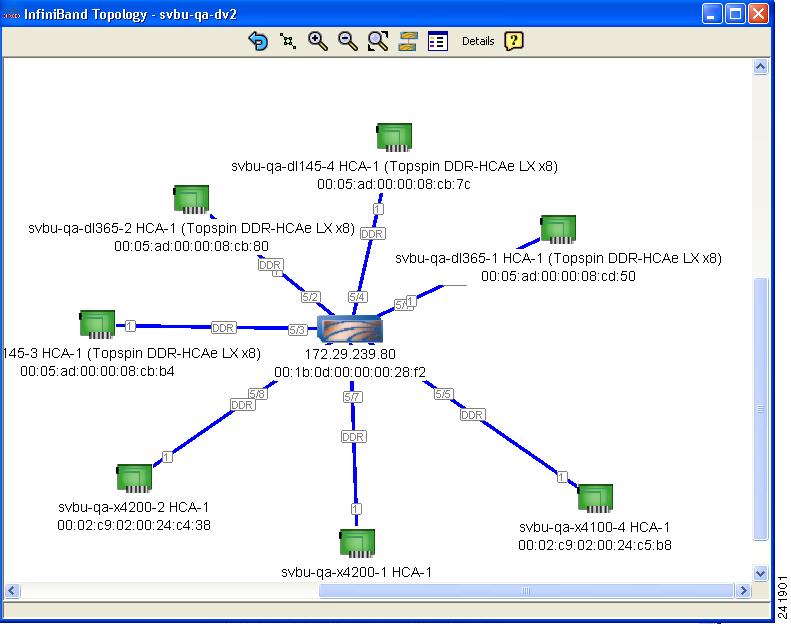This screenshot has height=624, width=791.
Task: Click port 1 label near dl145-4 node
Action: pyautogui.click(x=378, y=208)
